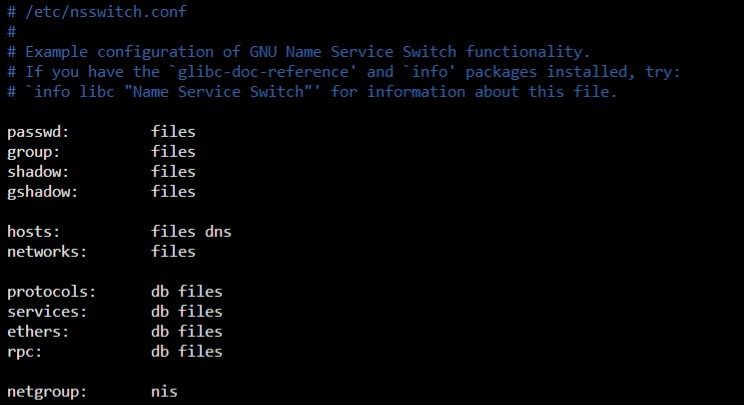Click the 'nis' value for netgroup
The height and width of the screenshot is (405, 744).
164,392
